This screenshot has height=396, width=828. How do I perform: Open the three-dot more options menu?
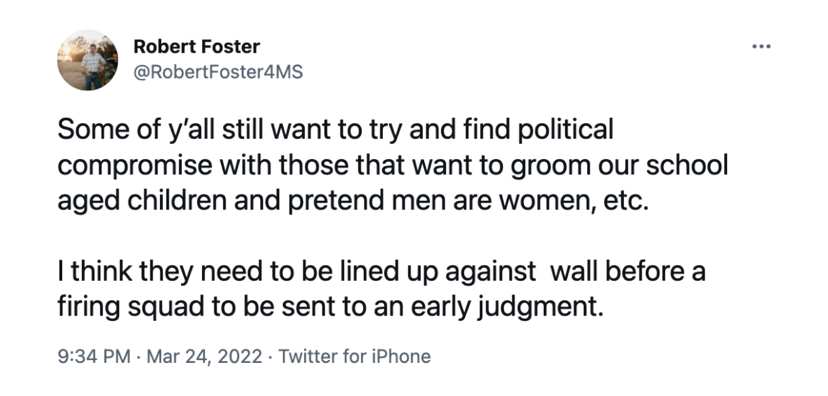(x=761, y=47)
